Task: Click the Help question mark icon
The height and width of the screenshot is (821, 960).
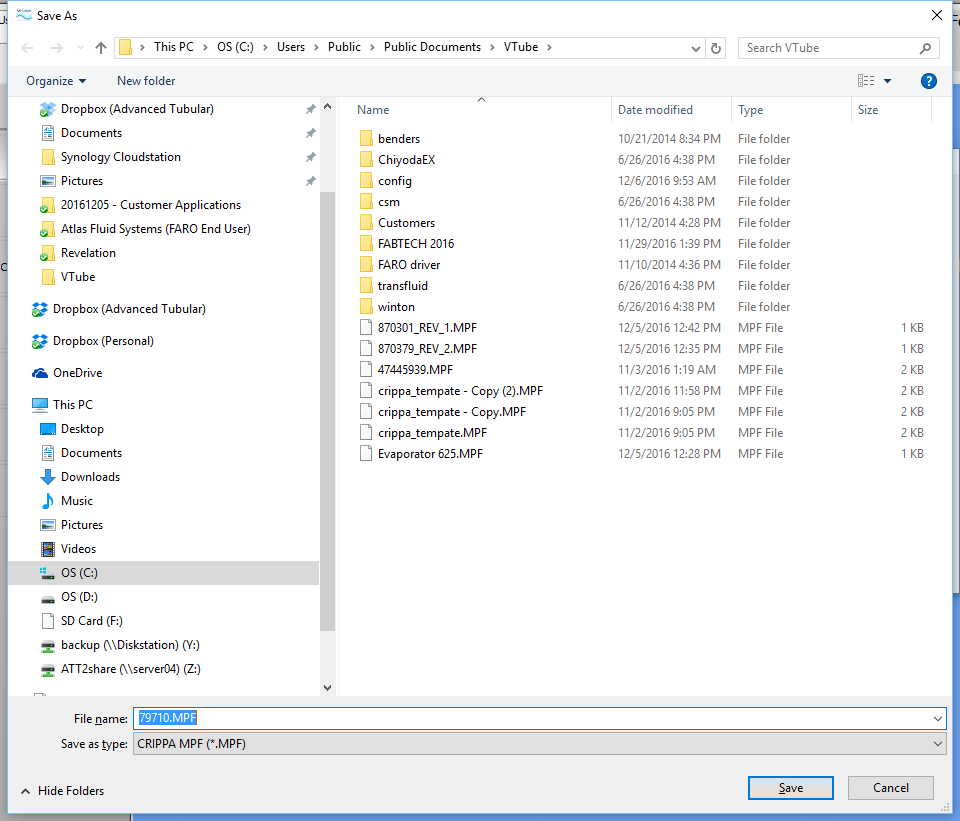Action: 928,81
